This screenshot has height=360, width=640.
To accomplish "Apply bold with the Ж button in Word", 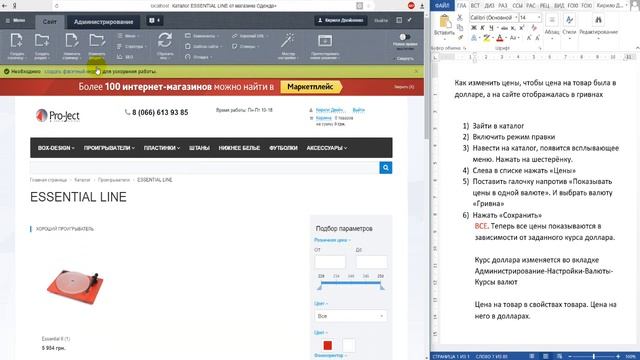I will click(474, 28).
